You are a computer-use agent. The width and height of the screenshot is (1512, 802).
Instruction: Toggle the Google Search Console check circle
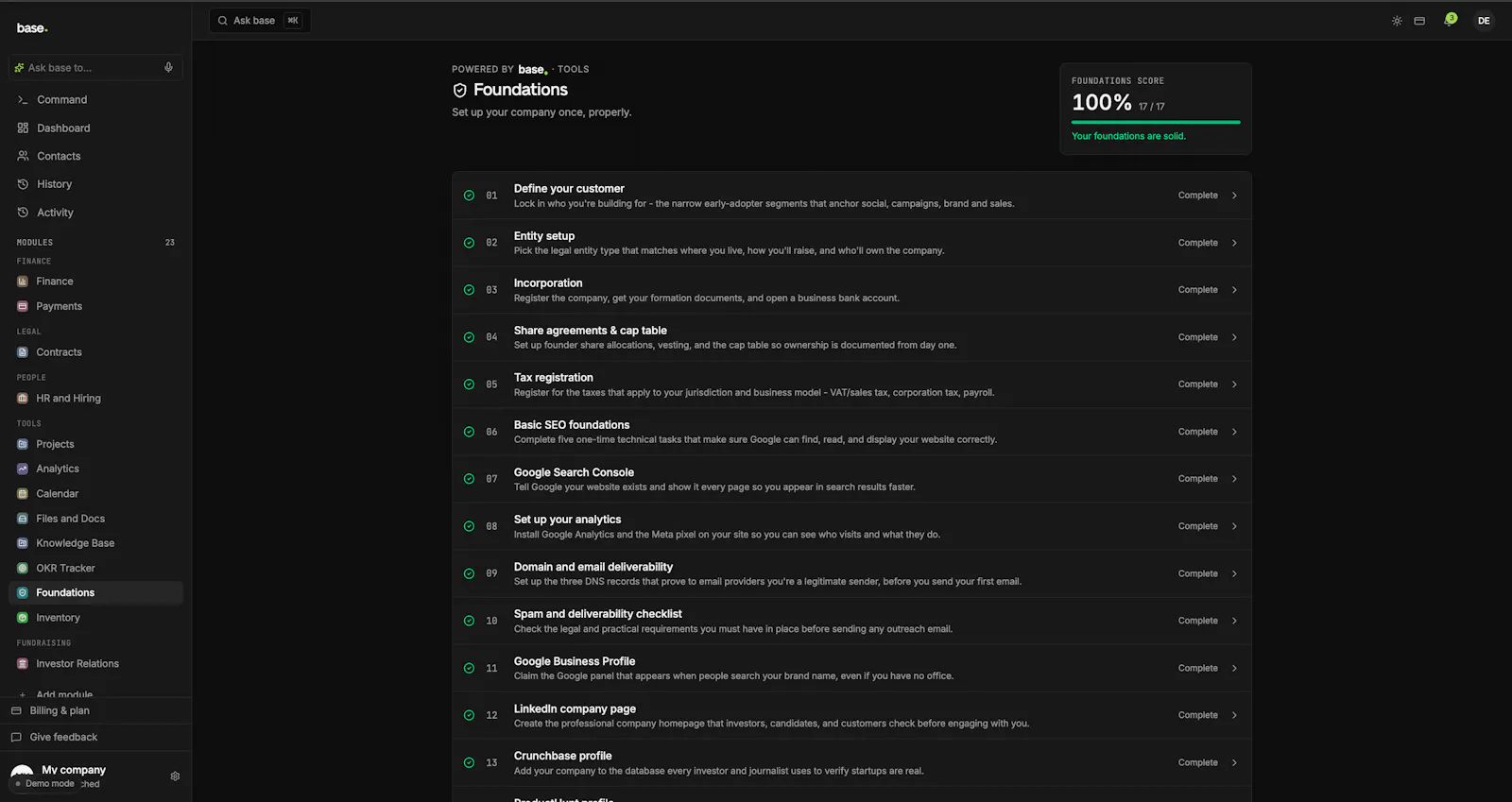click(469, 479)
